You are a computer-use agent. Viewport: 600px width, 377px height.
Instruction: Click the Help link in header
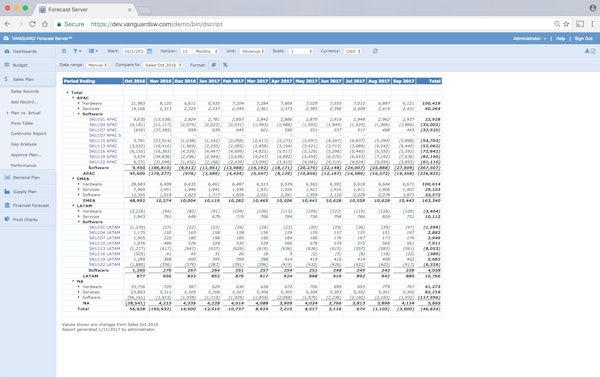click(560, 39)
